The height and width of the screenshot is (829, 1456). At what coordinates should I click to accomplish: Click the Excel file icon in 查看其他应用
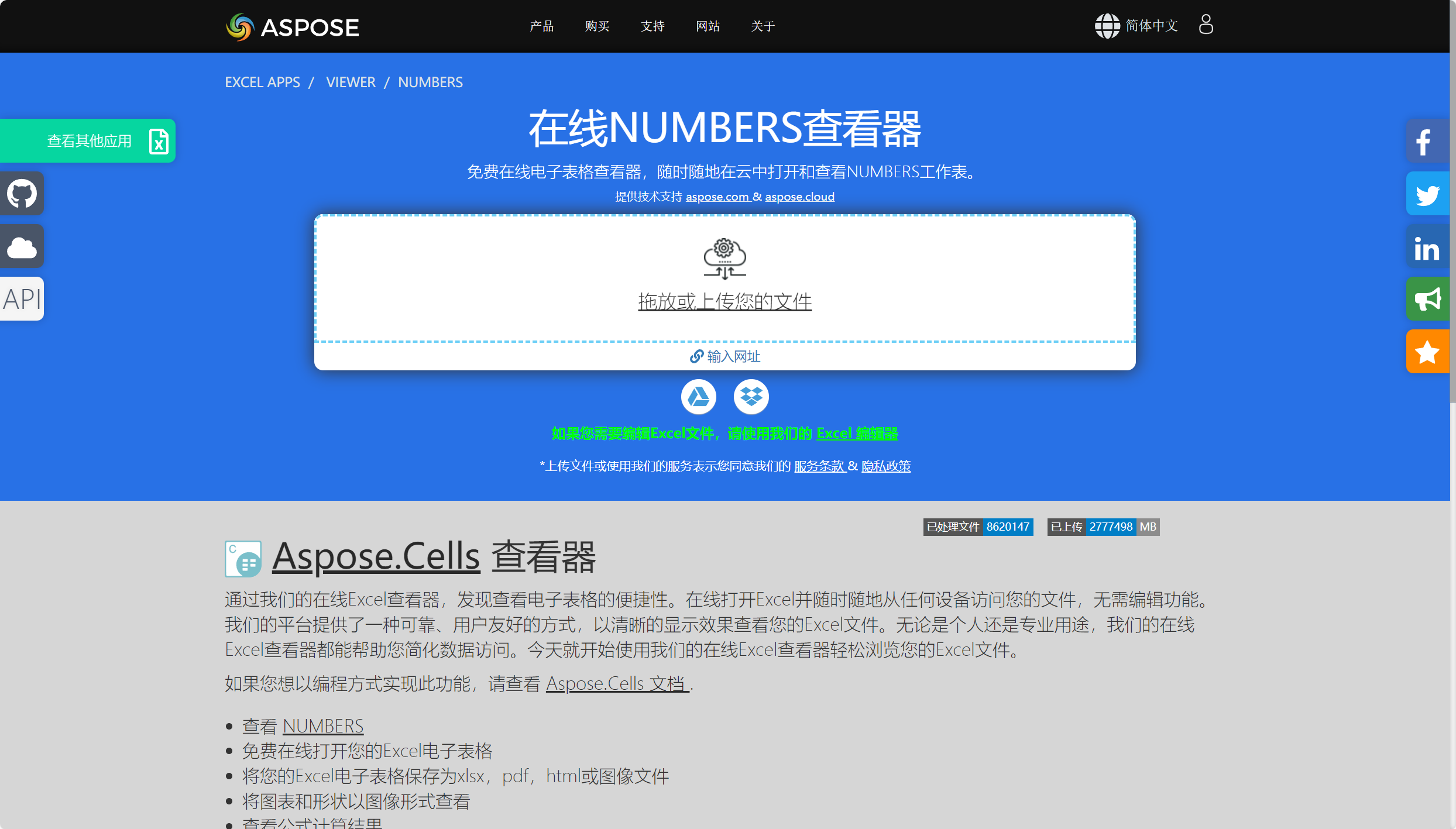(x=159, y=141)
